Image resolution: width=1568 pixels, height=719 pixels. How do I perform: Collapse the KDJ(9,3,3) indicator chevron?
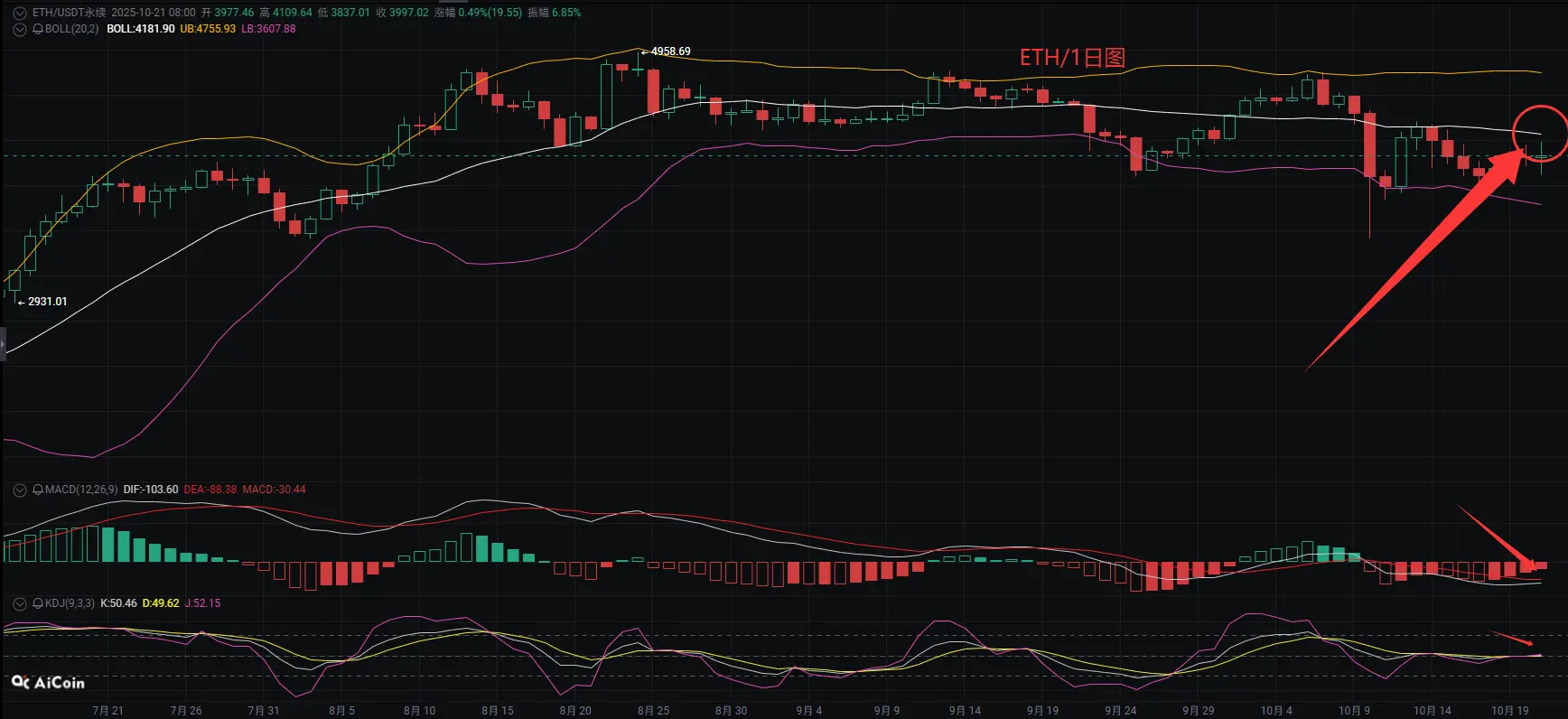[20, 603]
